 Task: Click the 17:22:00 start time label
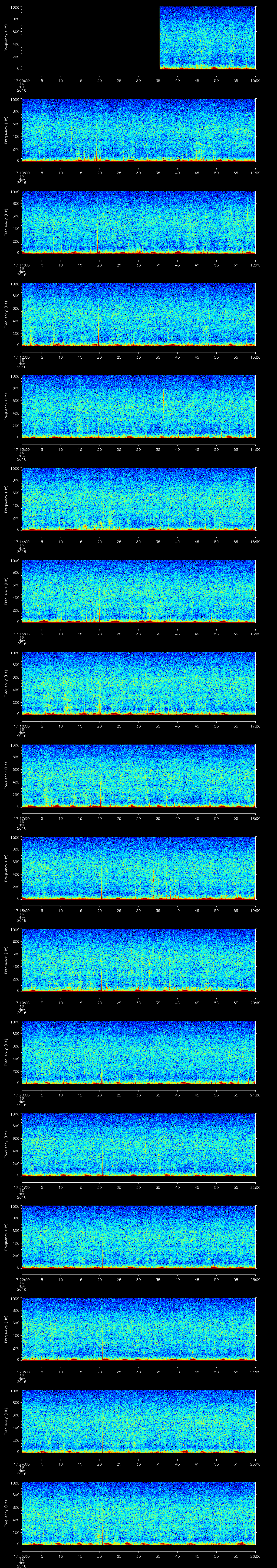[x=21, y=1279]
